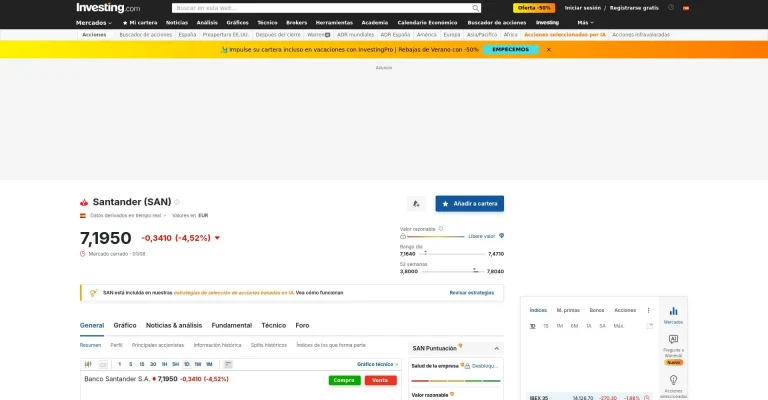Click the Mi cartera menu item
Screen dimensions: 768x400
tap(140, 23)
